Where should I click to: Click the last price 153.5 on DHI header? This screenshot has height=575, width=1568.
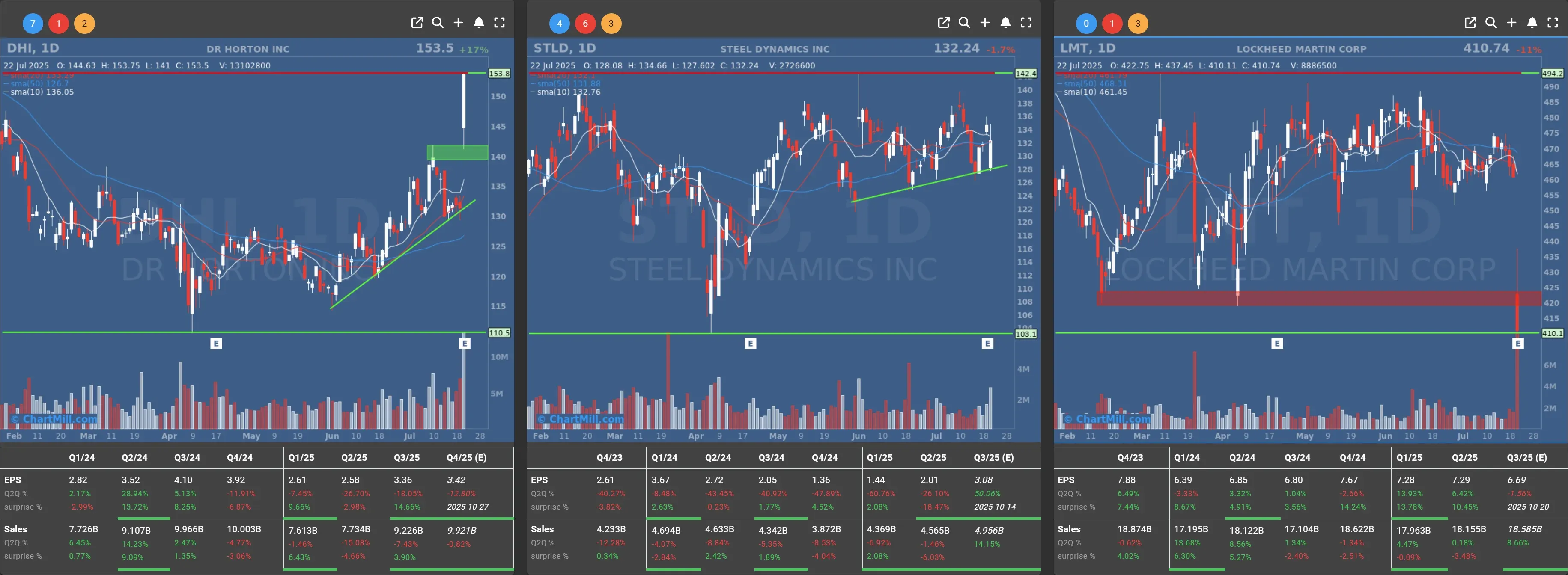tap(435, 48)
